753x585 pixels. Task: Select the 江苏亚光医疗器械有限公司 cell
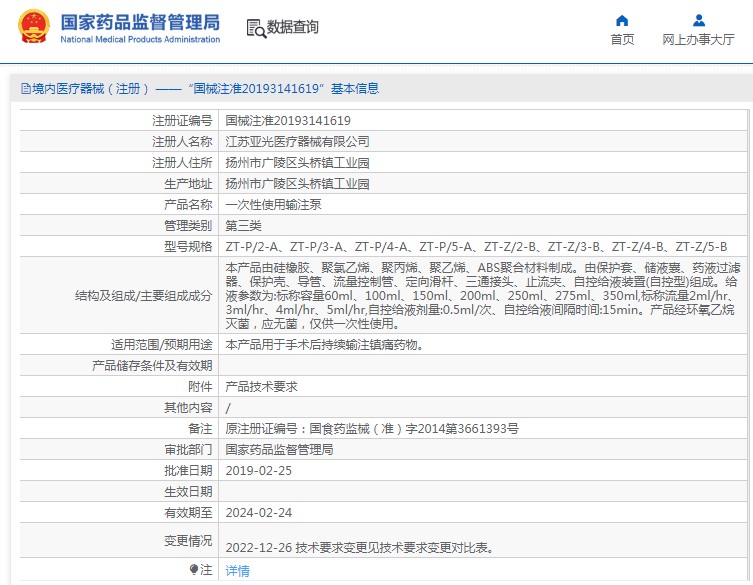pyautogui.click(x=297, y=142)
